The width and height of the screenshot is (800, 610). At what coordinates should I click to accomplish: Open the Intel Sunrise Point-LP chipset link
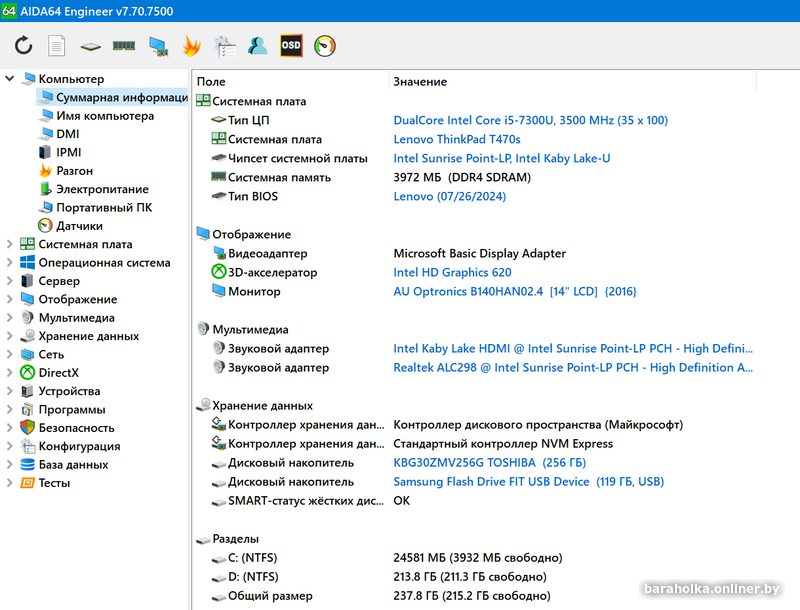tap(502, 158)
